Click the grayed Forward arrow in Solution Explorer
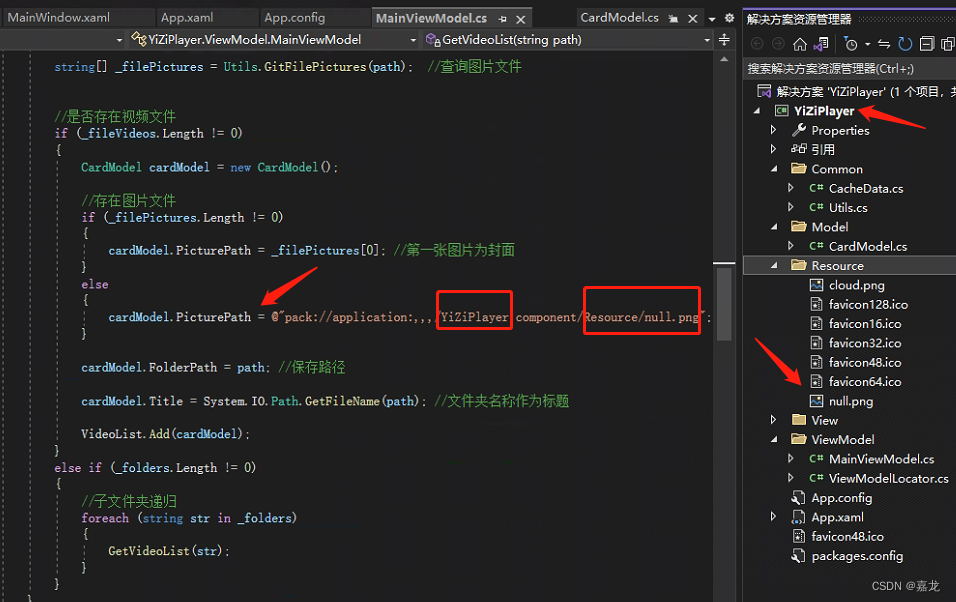Image resolution: width=956 pixels, height=602 pixels. coord(779,44)
